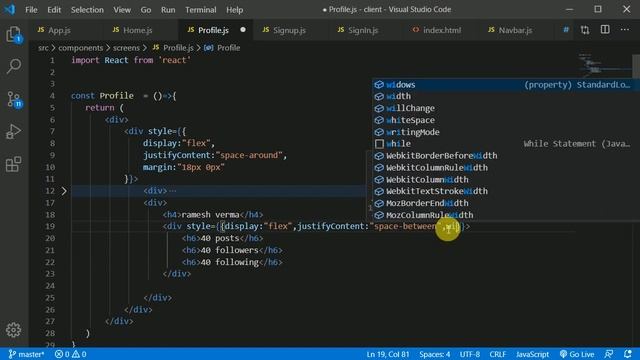Expand the folded div on line 12
640x360 pixels.
[x=64, y=191]
